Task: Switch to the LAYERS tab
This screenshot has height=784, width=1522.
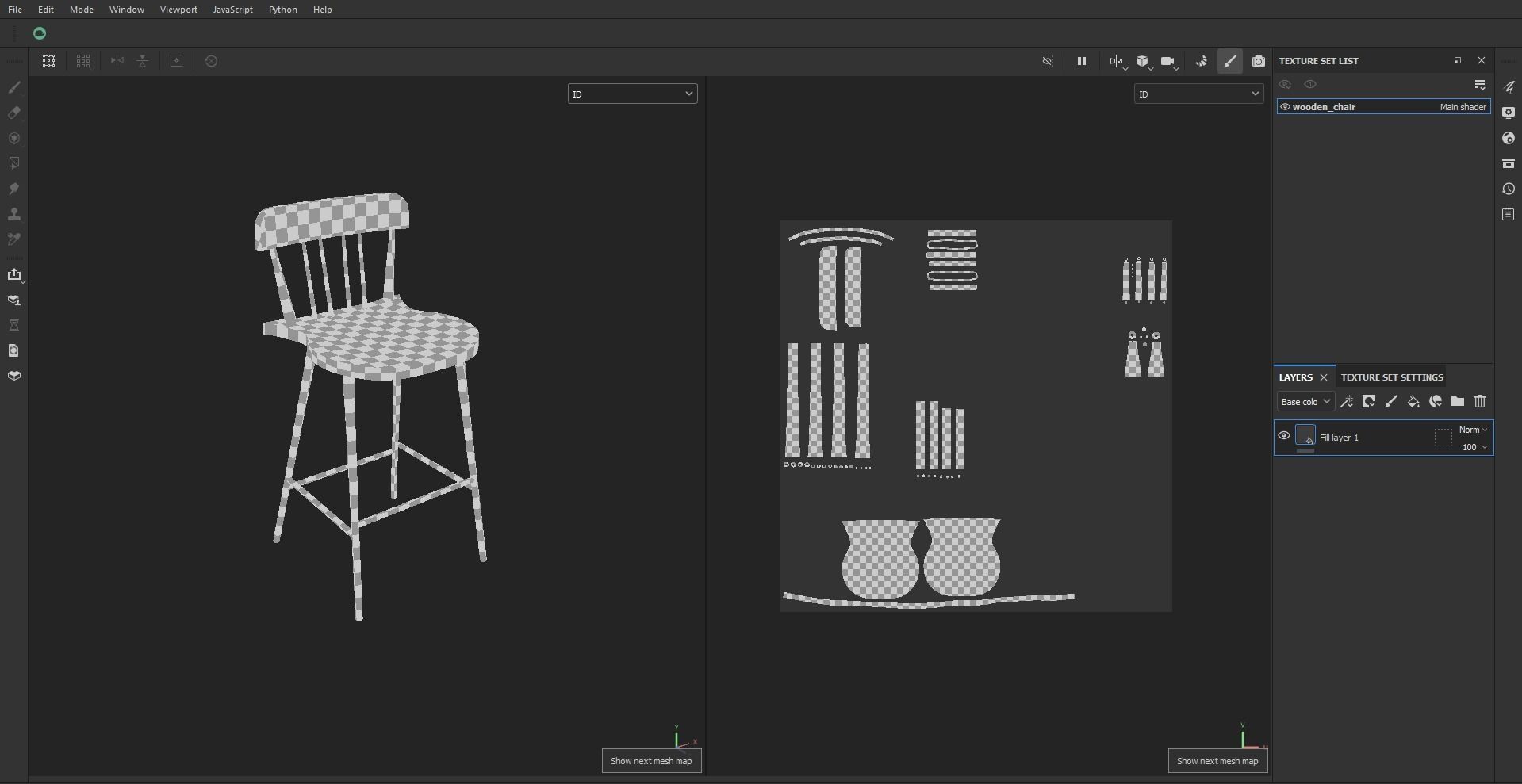Action: 1296,377
